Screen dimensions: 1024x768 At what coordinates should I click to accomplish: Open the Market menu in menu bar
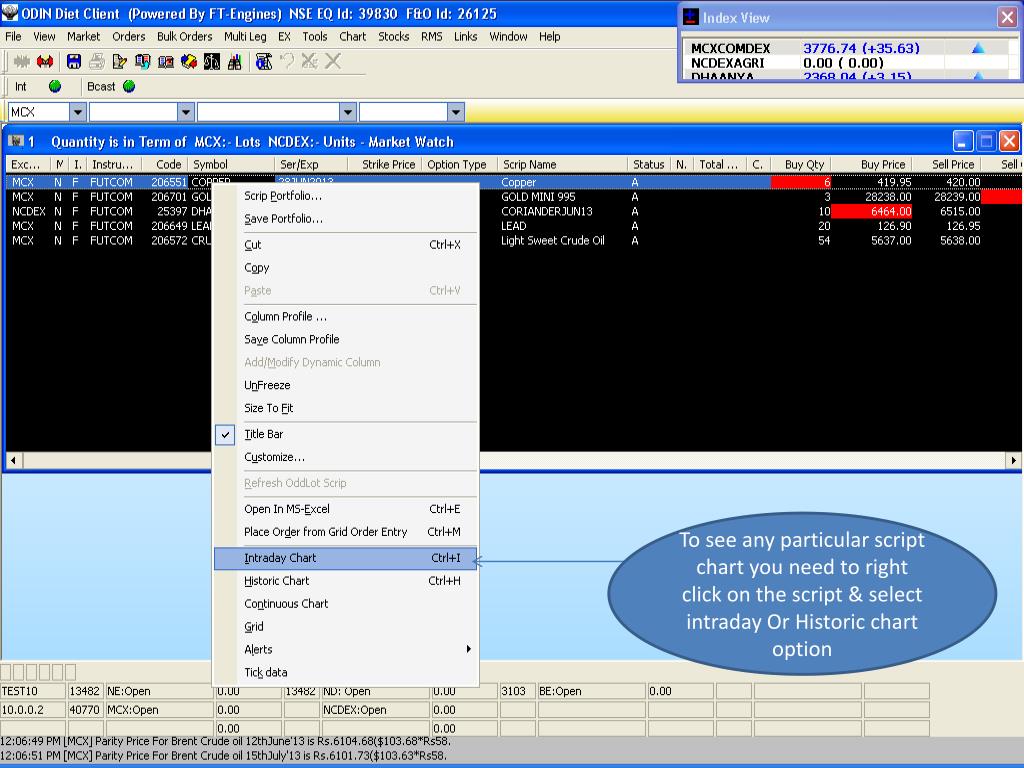[x=84, y=37]
